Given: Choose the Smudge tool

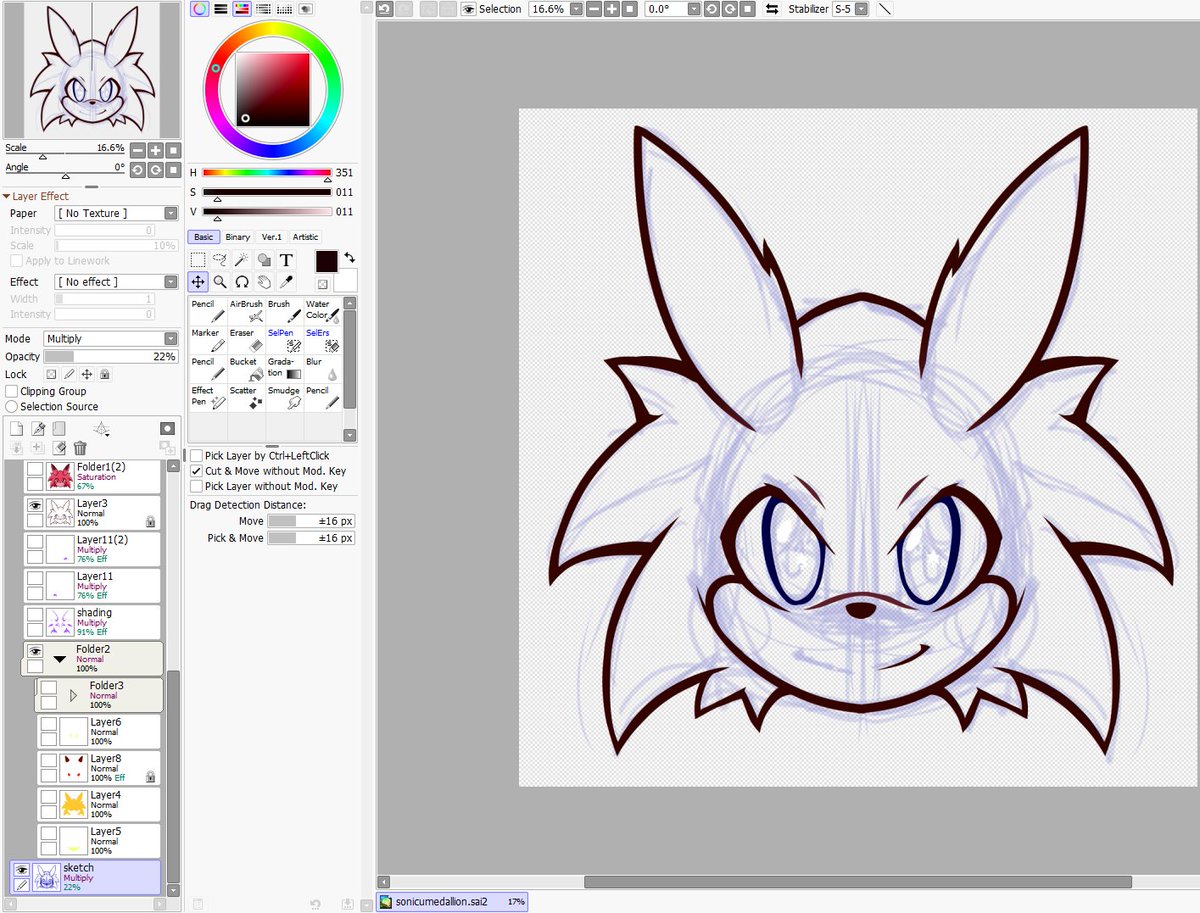Looking at the screenshot, I should click(x=284, y=397).
